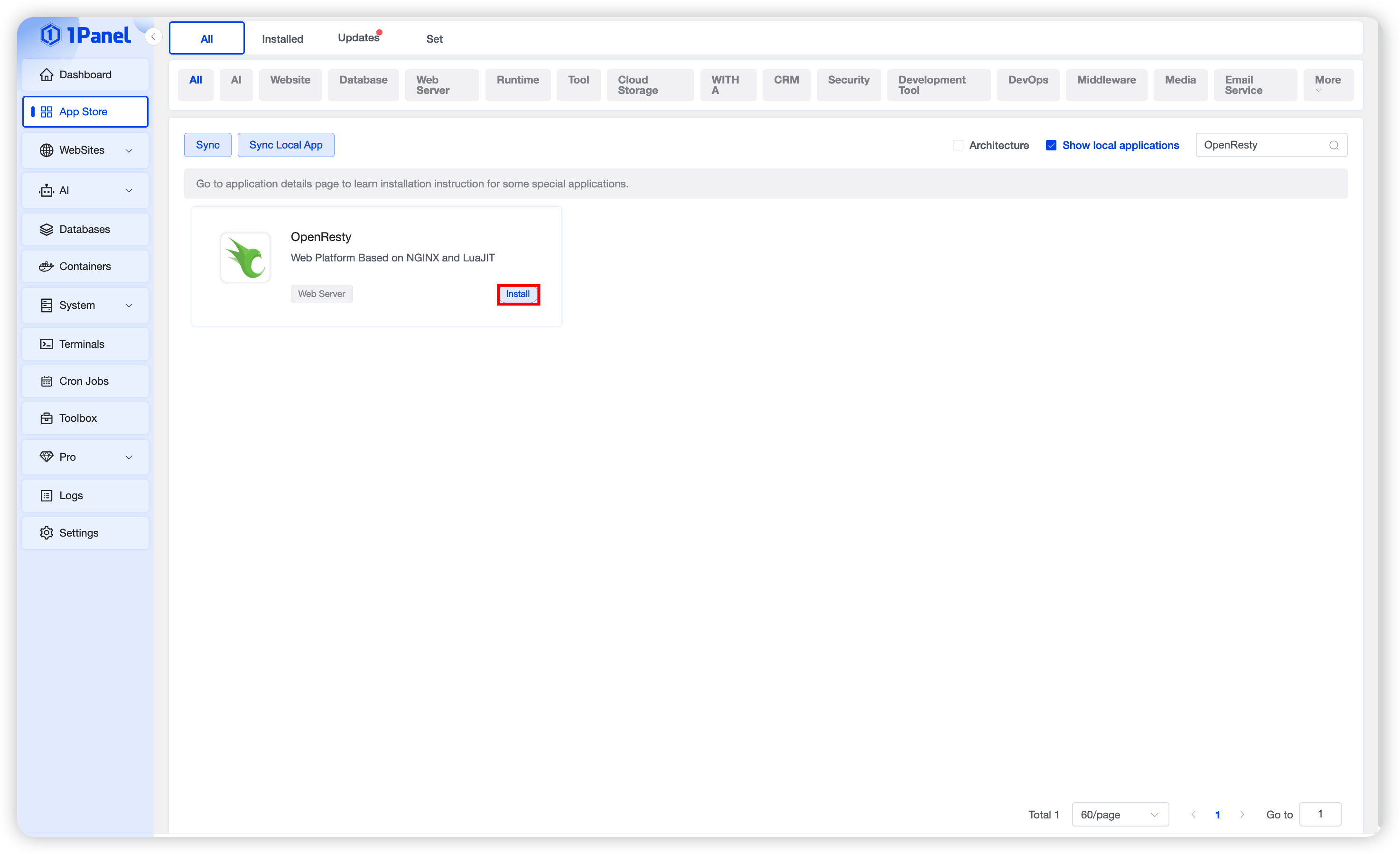Click the Settings gear icon
This screenshot has width=1400, height=854.
click(47, 533)
